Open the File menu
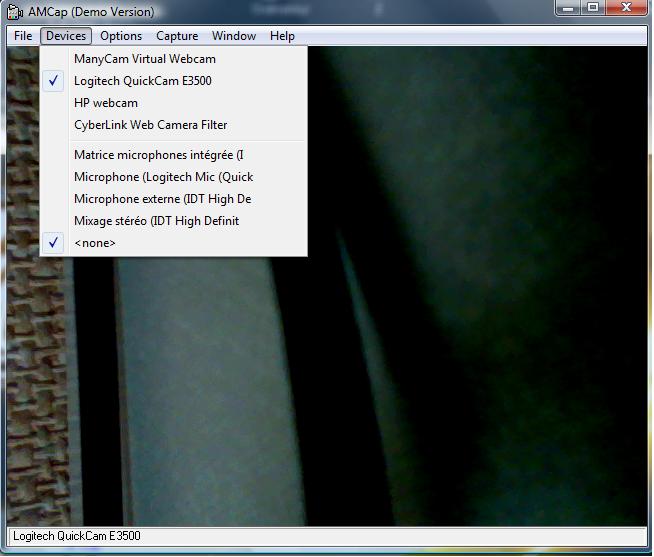654x557 pixels. (x=23, y=36)
